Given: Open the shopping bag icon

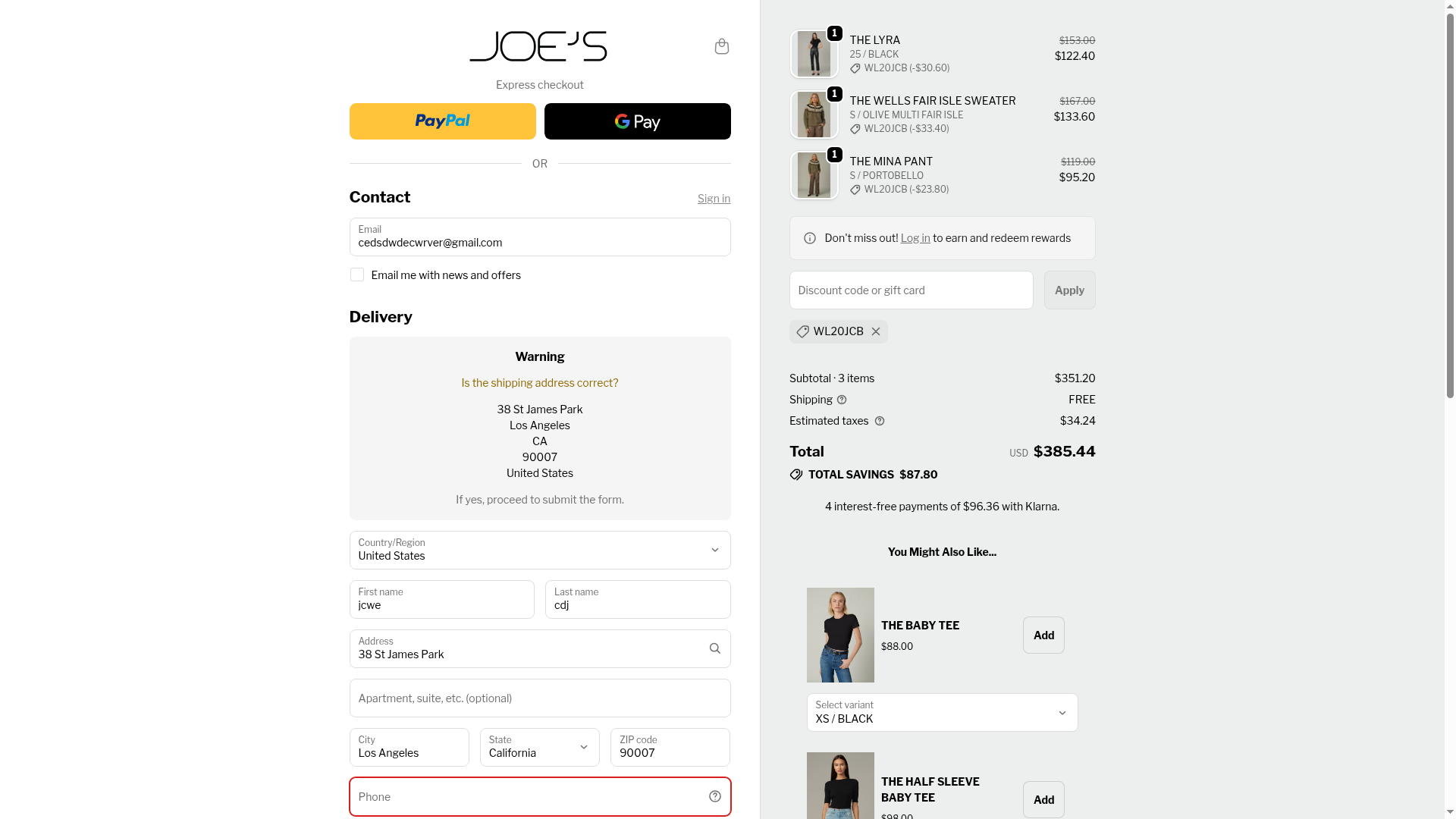Looking at the screenshot, I should click(x=722, y=47).
